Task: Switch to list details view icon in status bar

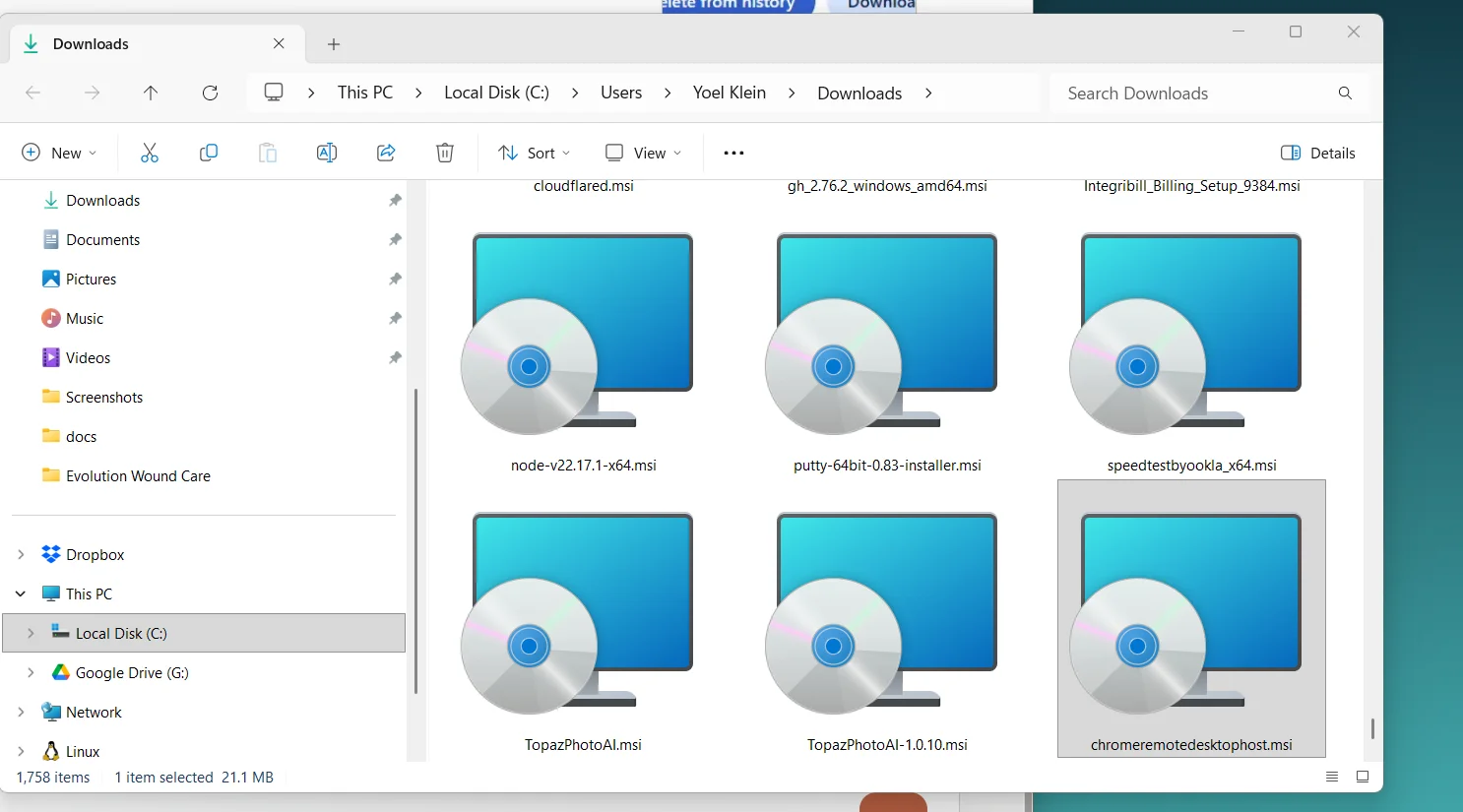Action: [1332, 777]
